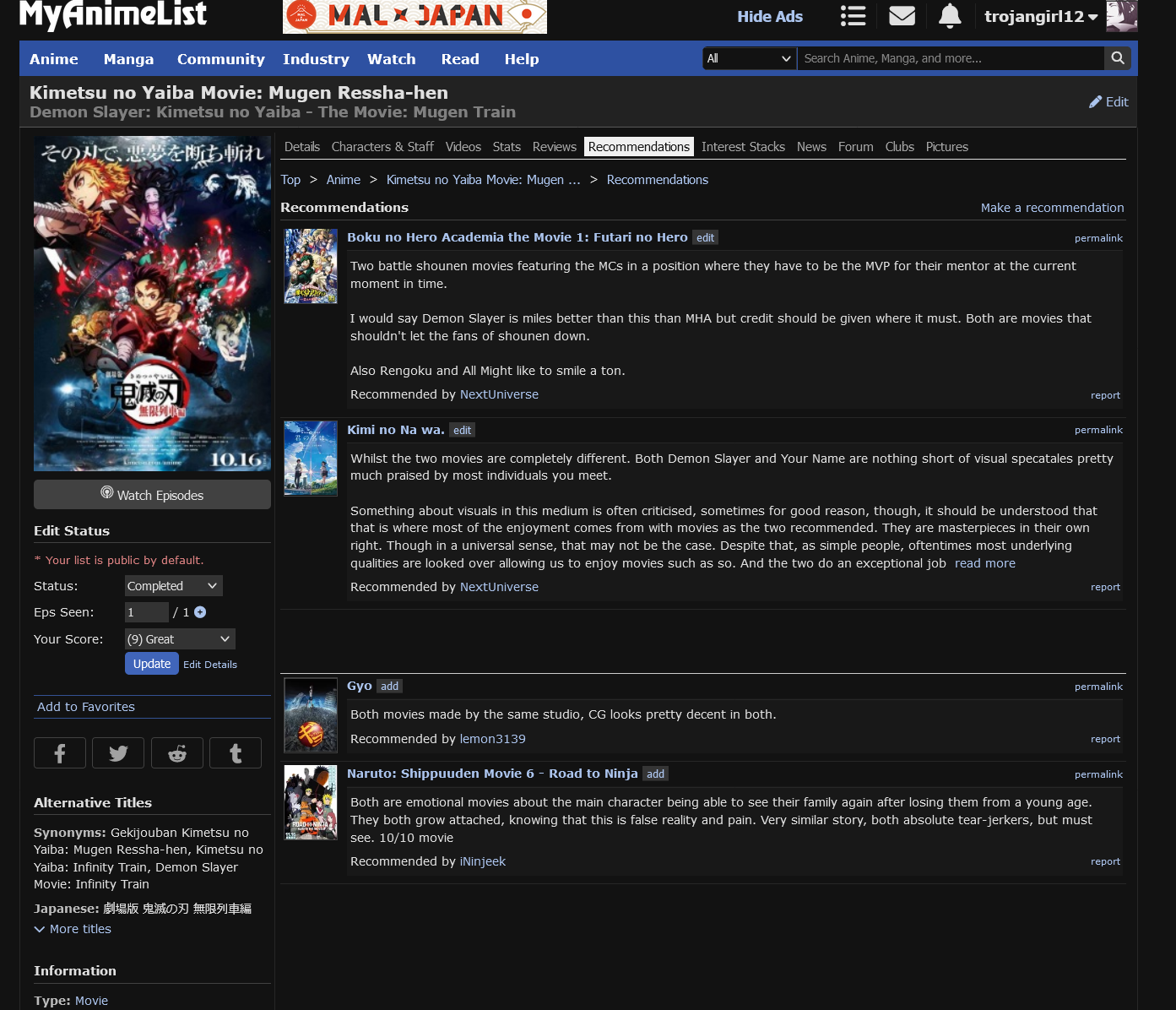Click the search magnifier button
1176x1010 pixels.
click(x=1117, y=58)
